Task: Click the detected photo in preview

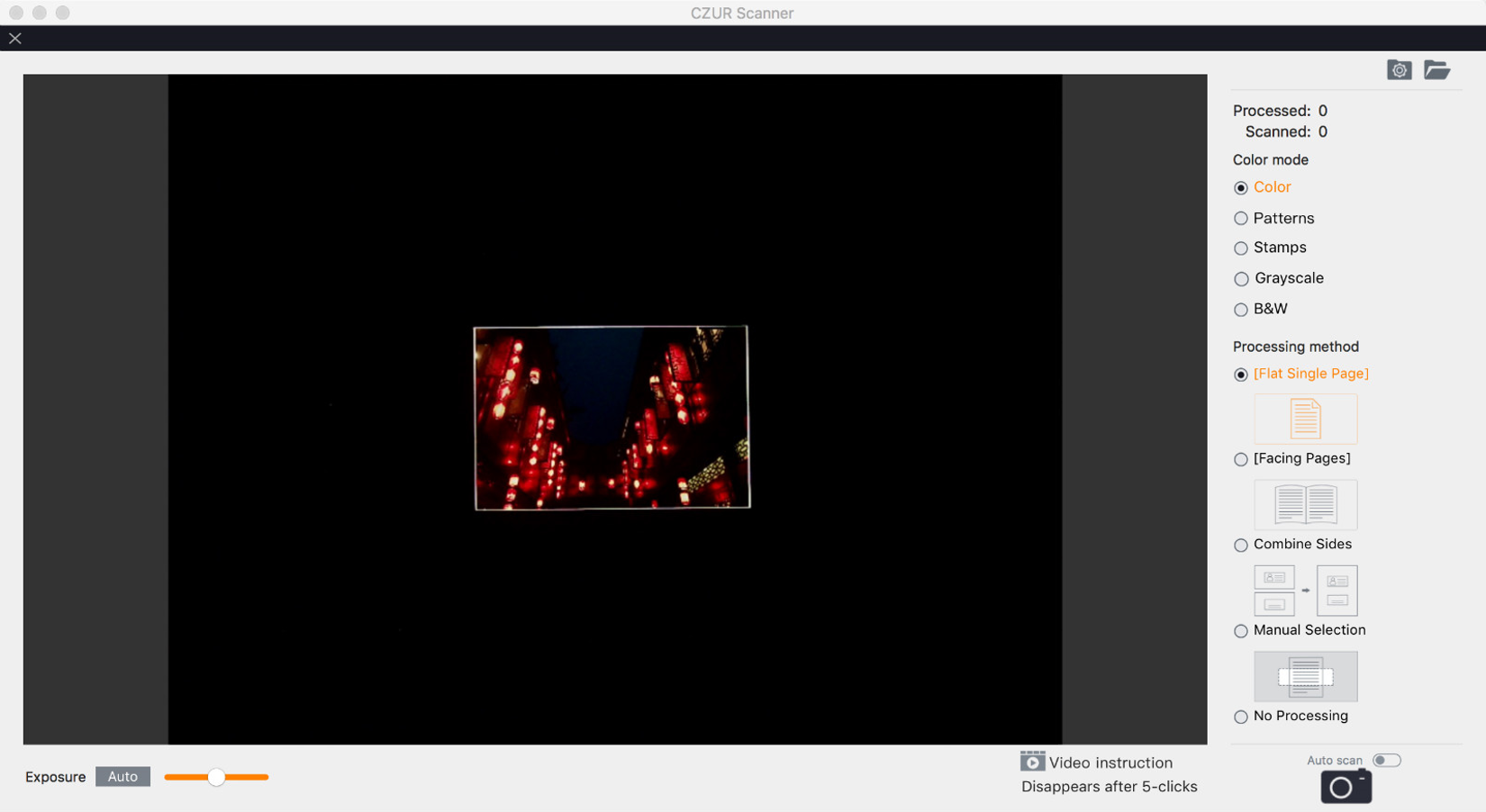Action: tap(612, 418)
